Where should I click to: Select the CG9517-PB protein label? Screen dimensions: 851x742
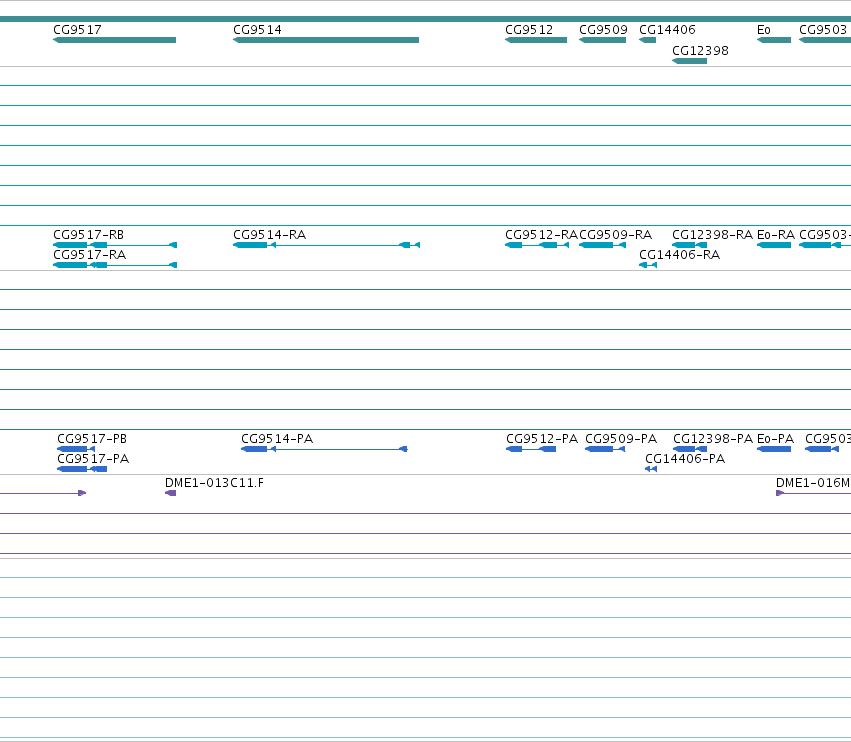(92, 439)
